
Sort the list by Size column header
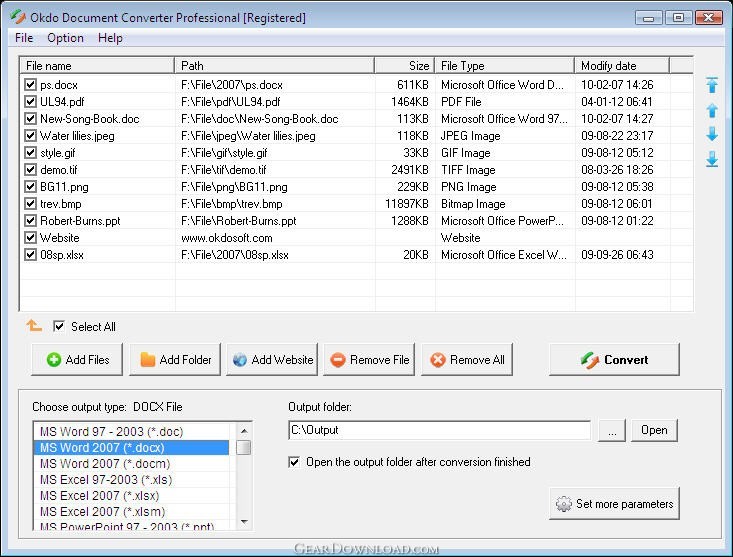pyautogui.click(x=404, y=66)
